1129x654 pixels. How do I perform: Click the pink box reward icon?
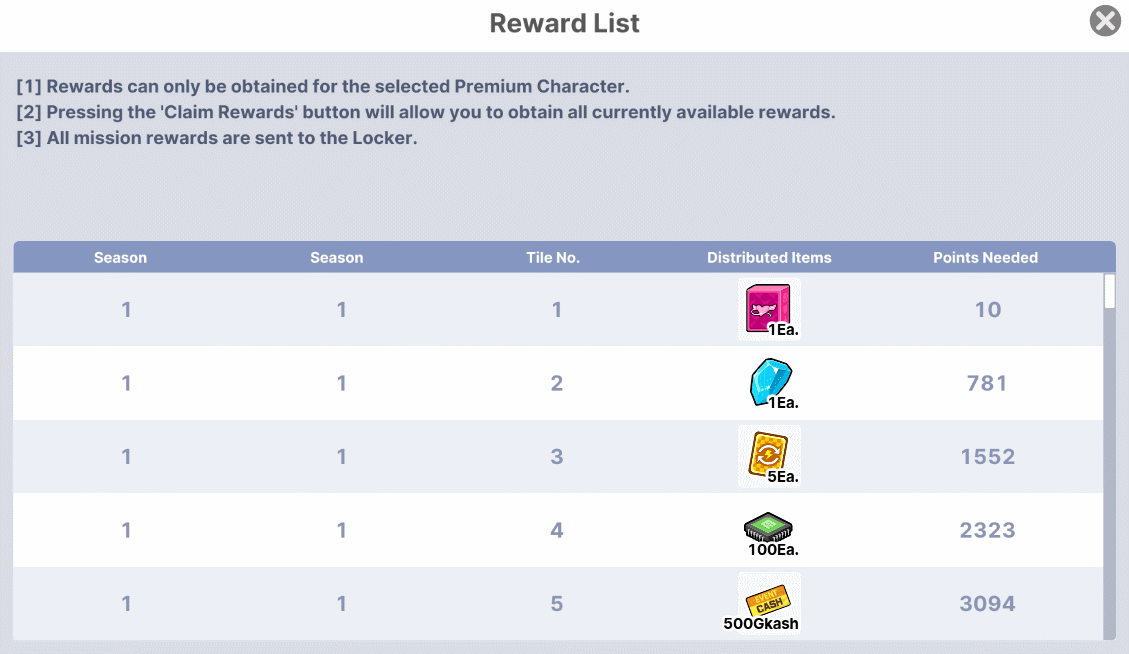pyautogui.click(x=768, y=307)
